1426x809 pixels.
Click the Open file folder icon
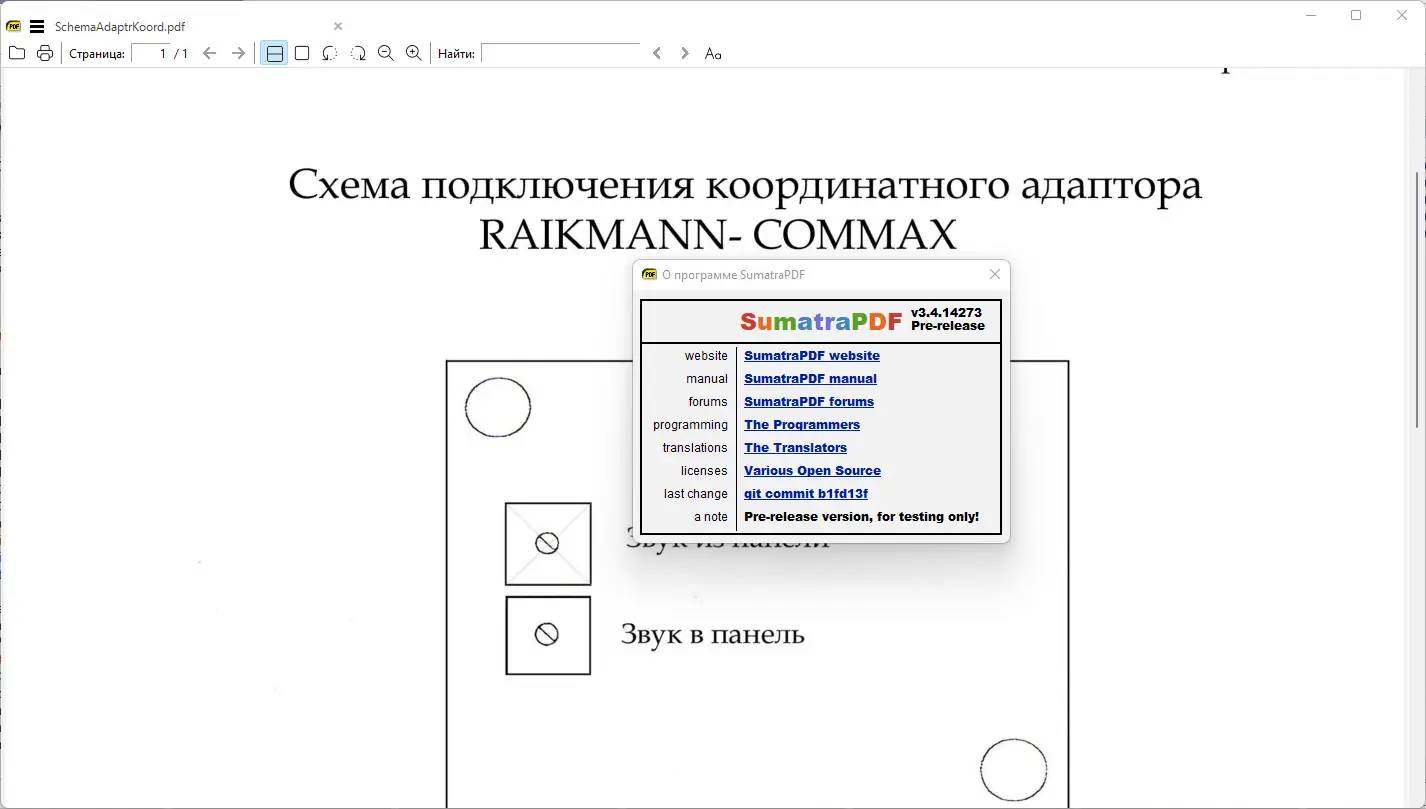pos(16,53)
